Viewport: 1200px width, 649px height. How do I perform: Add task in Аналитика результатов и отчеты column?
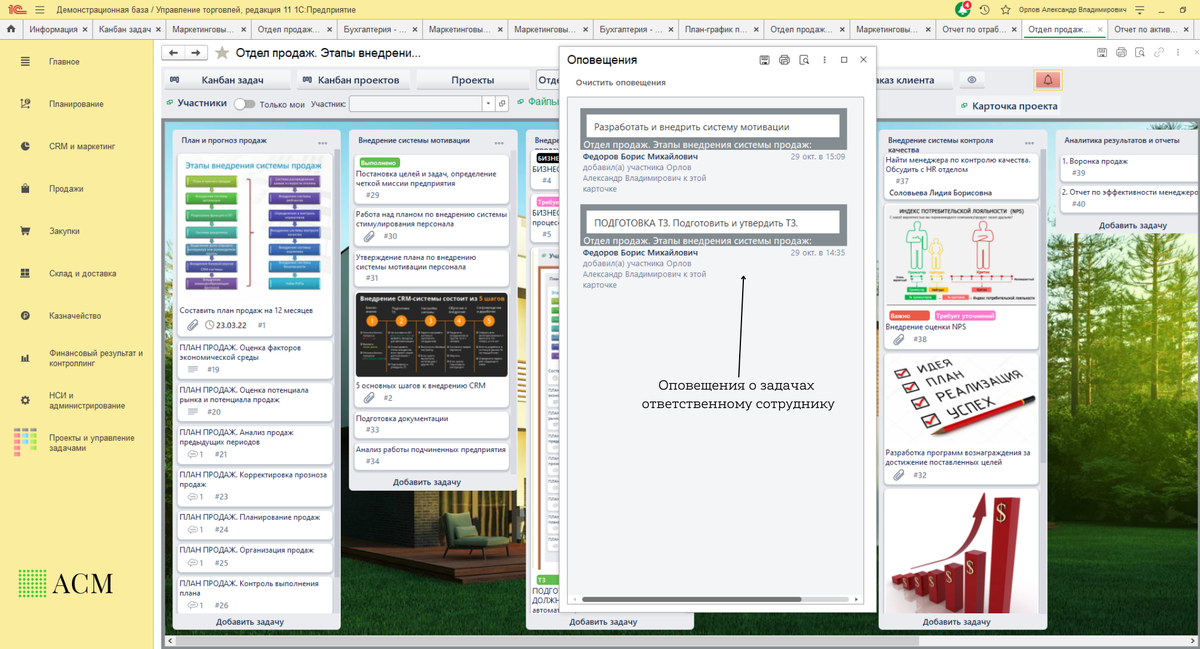click(1133, 225)
